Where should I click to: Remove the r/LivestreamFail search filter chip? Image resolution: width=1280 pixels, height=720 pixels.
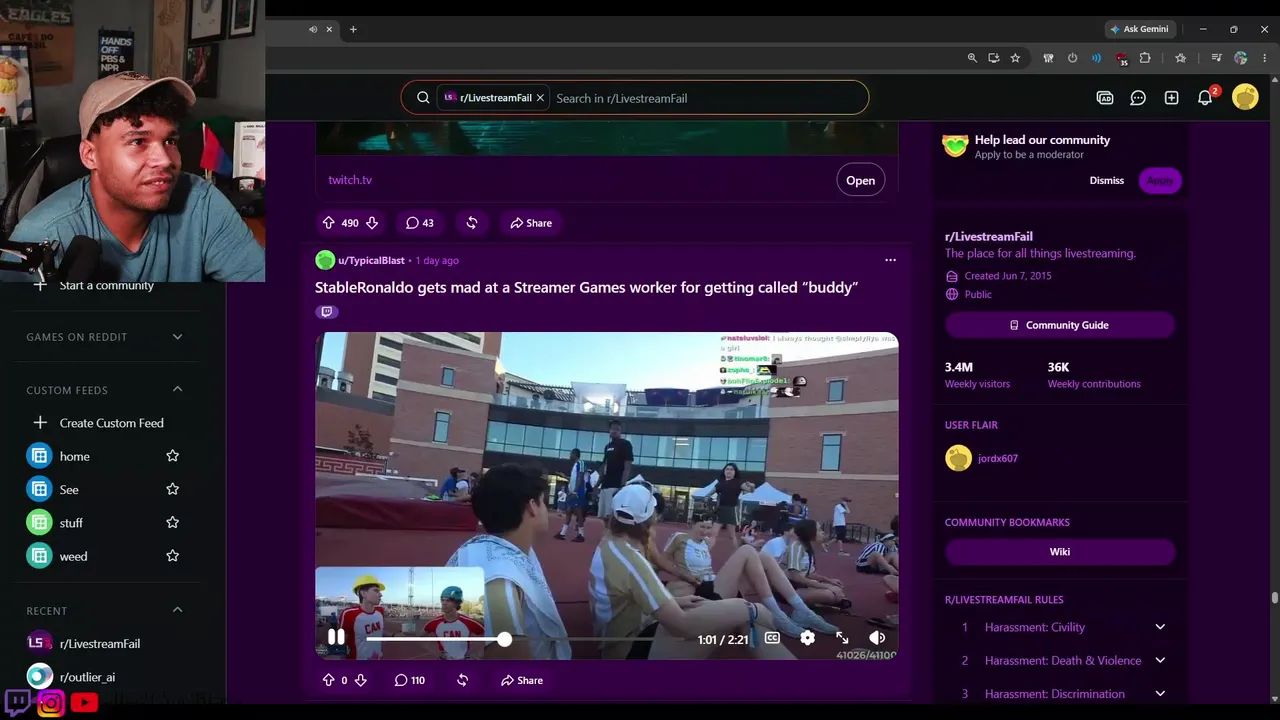click(x=540, y=98)
